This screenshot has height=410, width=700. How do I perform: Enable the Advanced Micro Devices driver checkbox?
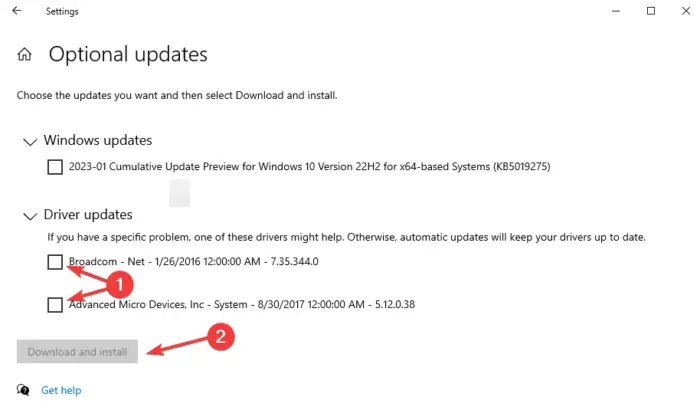(x=55, y=305)
